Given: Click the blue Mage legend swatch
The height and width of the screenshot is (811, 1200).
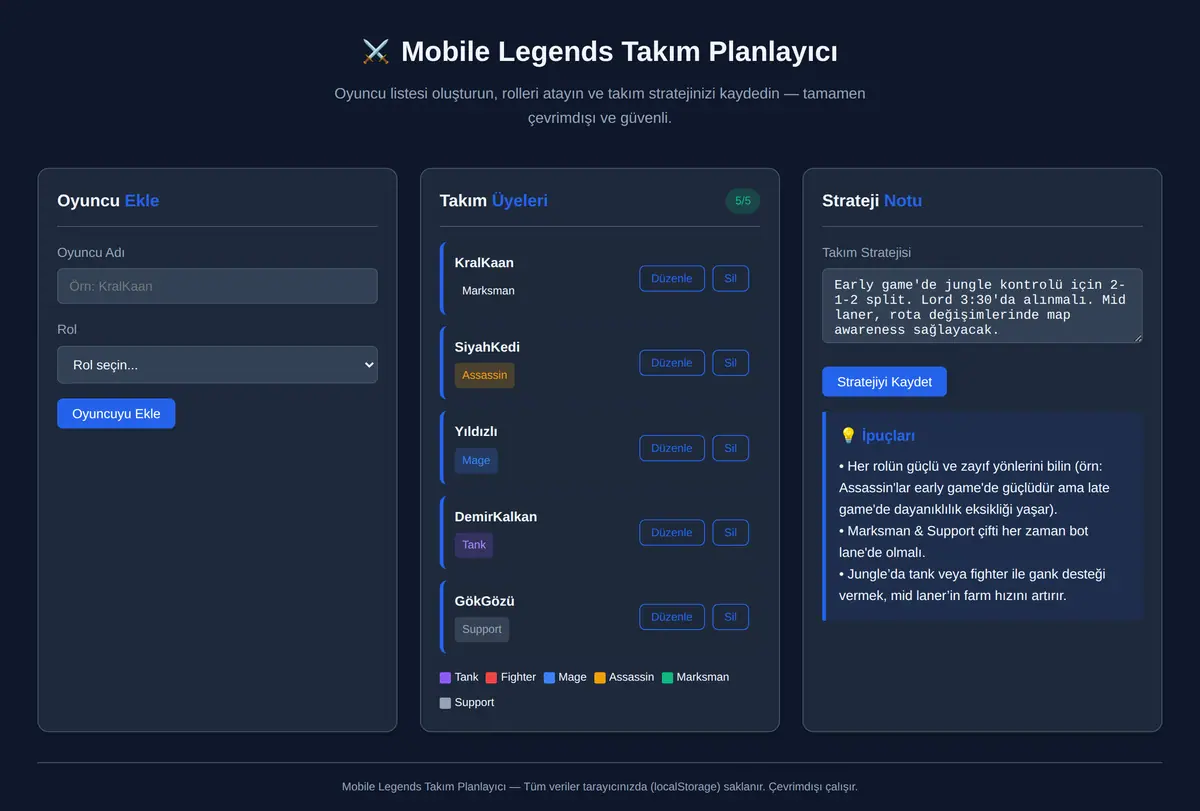Looking at the screenshot, I should click(549, 678).
